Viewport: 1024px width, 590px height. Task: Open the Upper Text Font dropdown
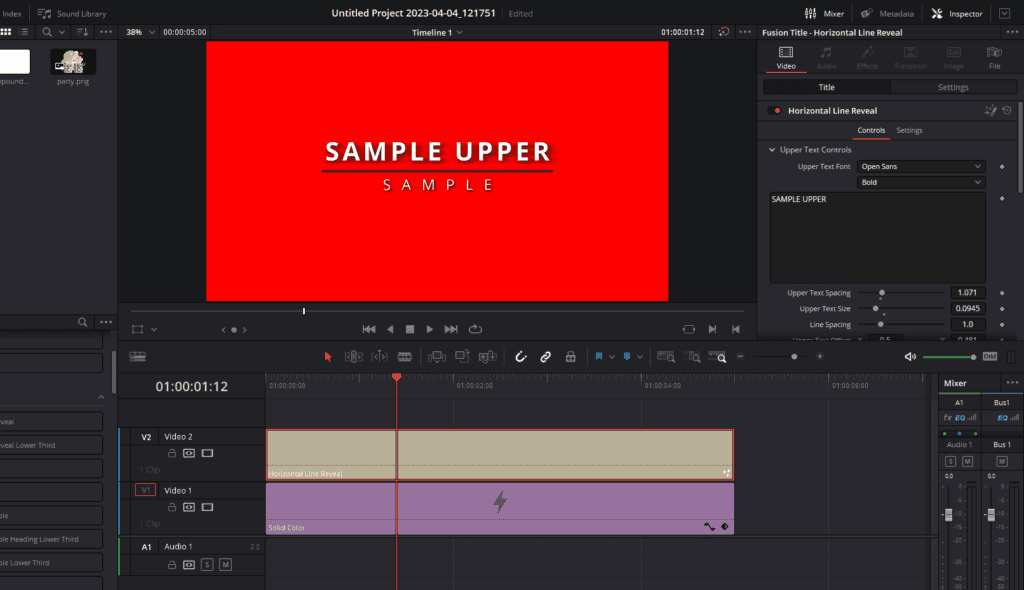(920, 167)
